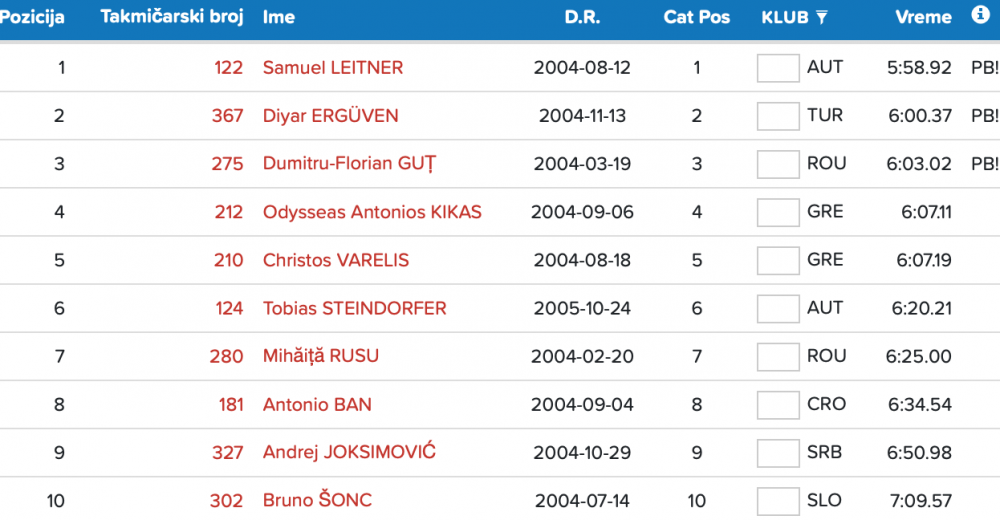Click bib number 275 link
This screenshot has width=1000, height=520.
pos(227,164)
